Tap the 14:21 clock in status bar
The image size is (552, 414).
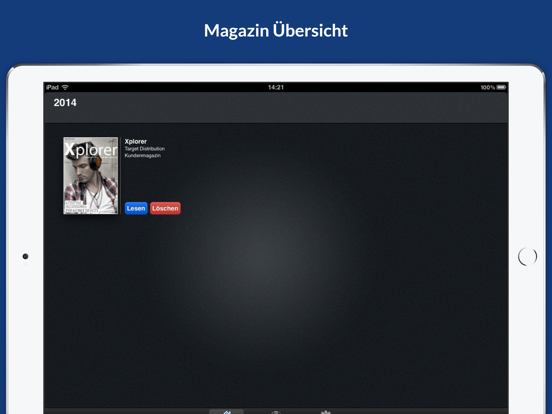(276, 87)
